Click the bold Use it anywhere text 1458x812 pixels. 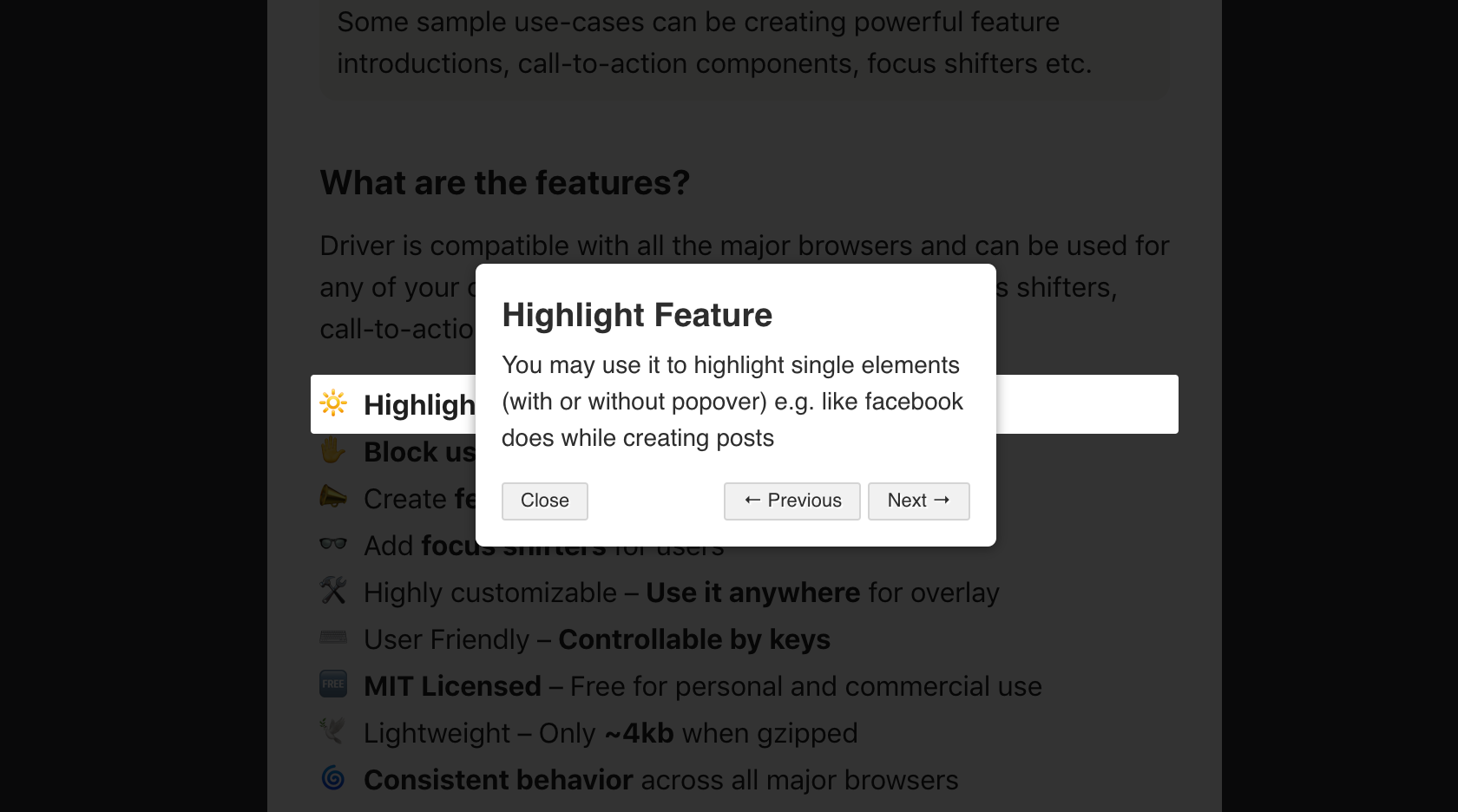tap(752, 592)
